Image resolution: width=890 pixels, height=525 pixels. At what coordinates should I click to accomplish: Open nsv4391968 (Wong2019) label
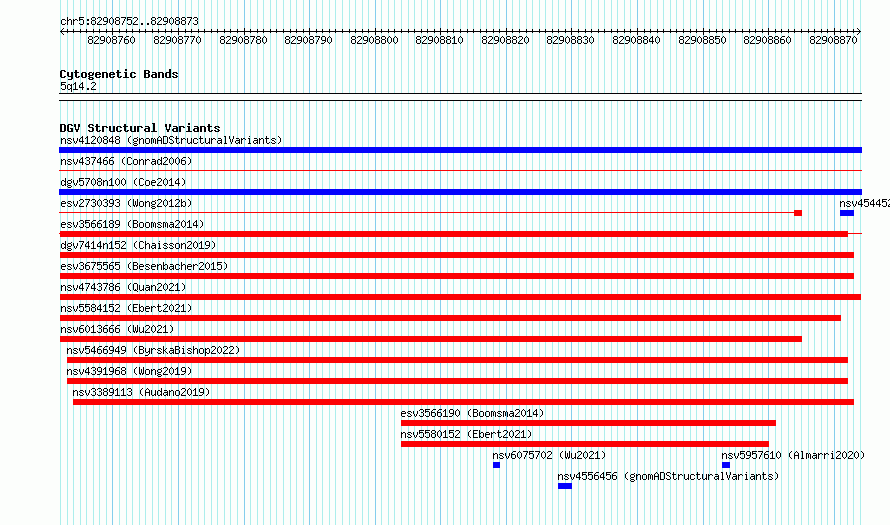(x=129, y=371)
